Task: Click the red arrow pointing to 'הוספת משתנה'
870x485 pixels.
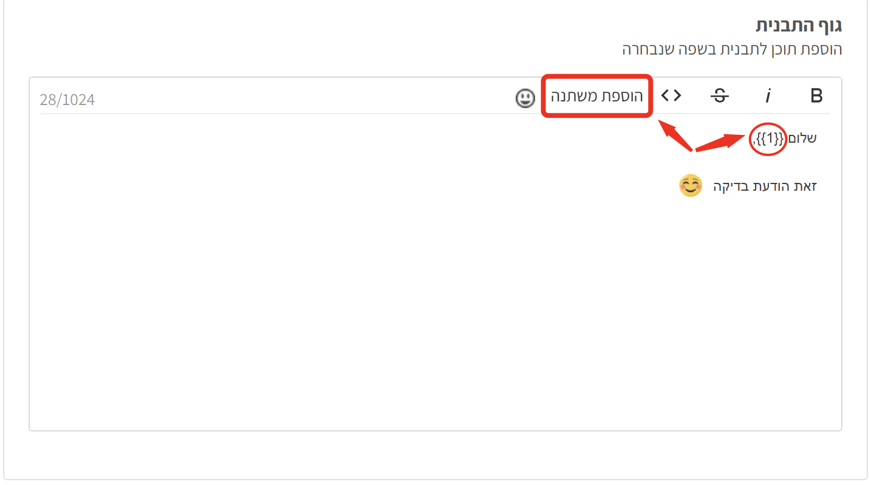Action: [674, 134]
